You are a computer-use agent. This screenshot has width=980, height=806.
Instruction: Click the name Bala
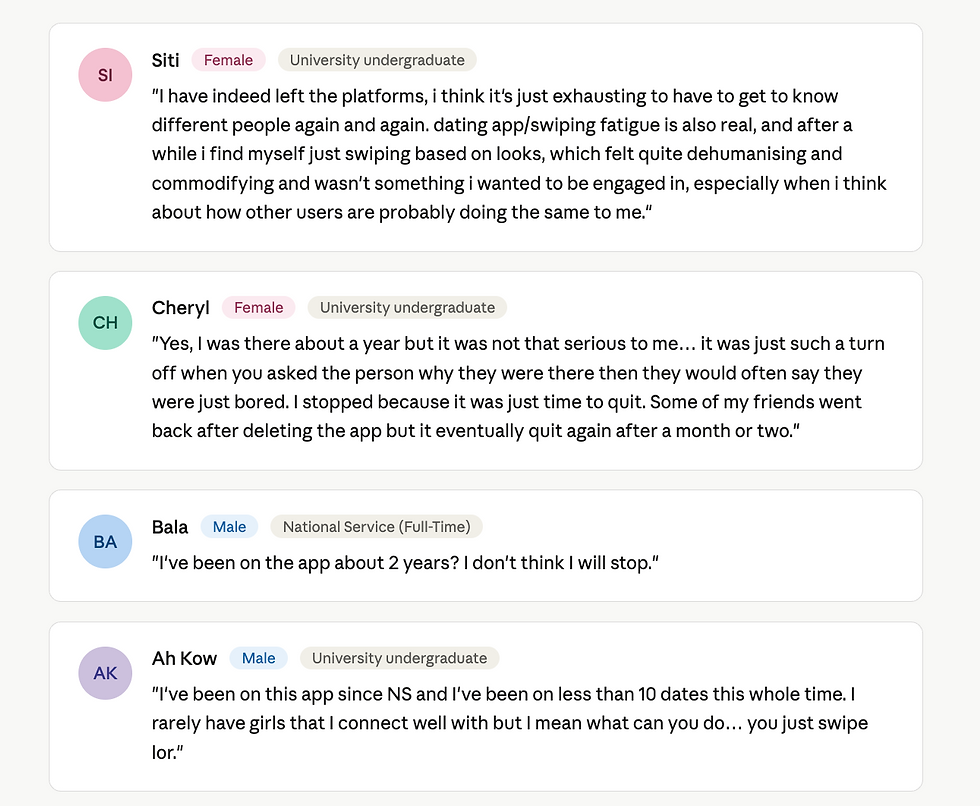(169, 527)
